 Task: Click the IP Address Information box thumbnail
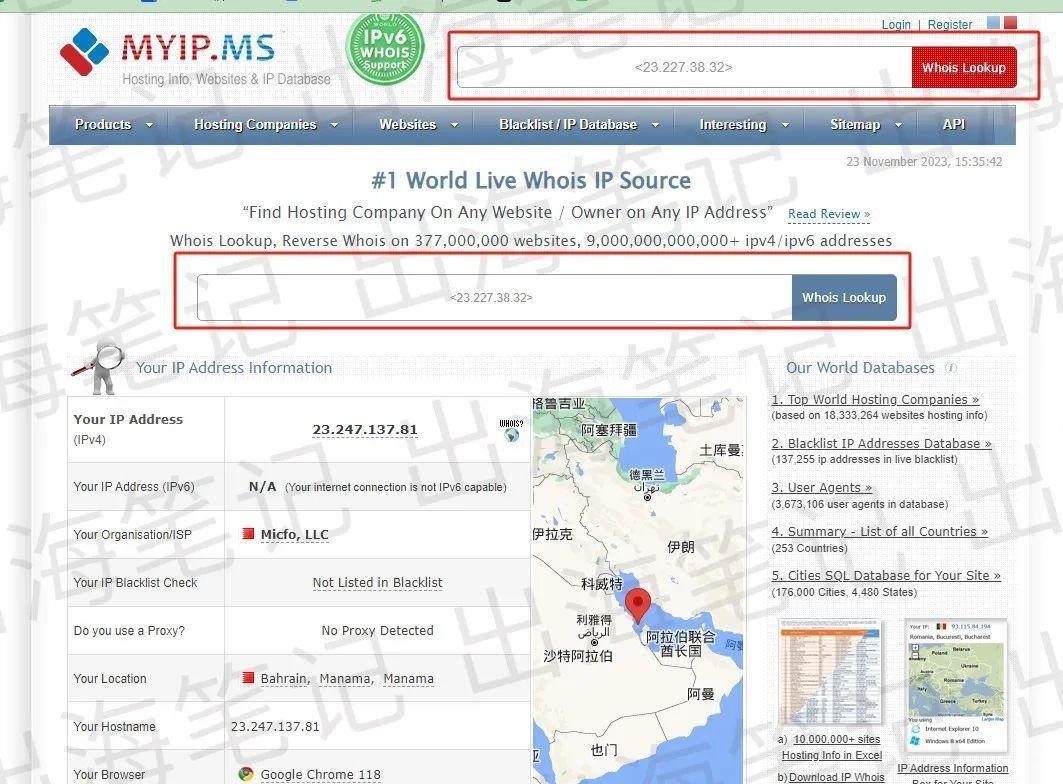click(x=956, y=685)
